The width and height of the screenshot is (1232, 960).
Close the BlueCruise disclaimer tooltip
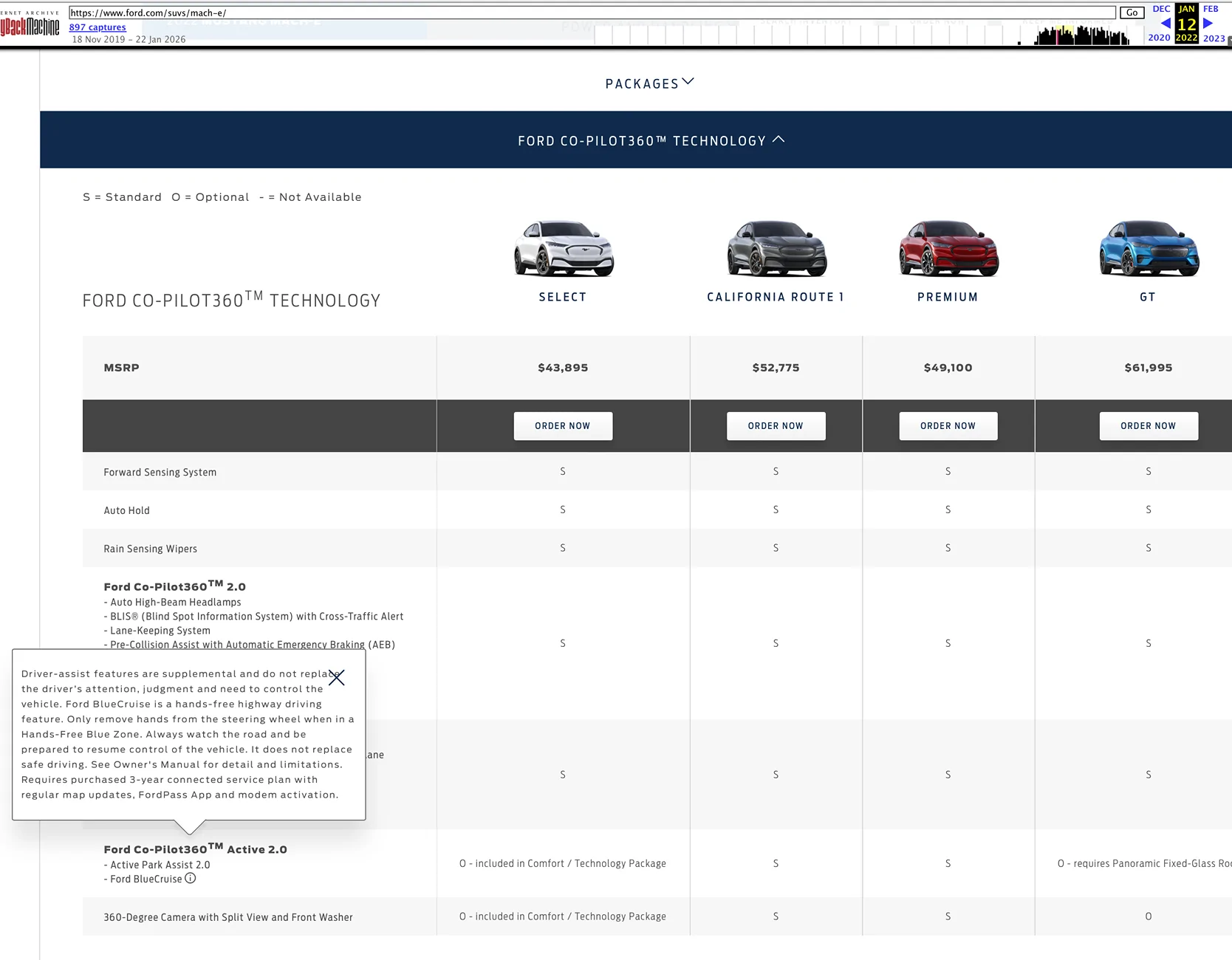pos(337,678)
